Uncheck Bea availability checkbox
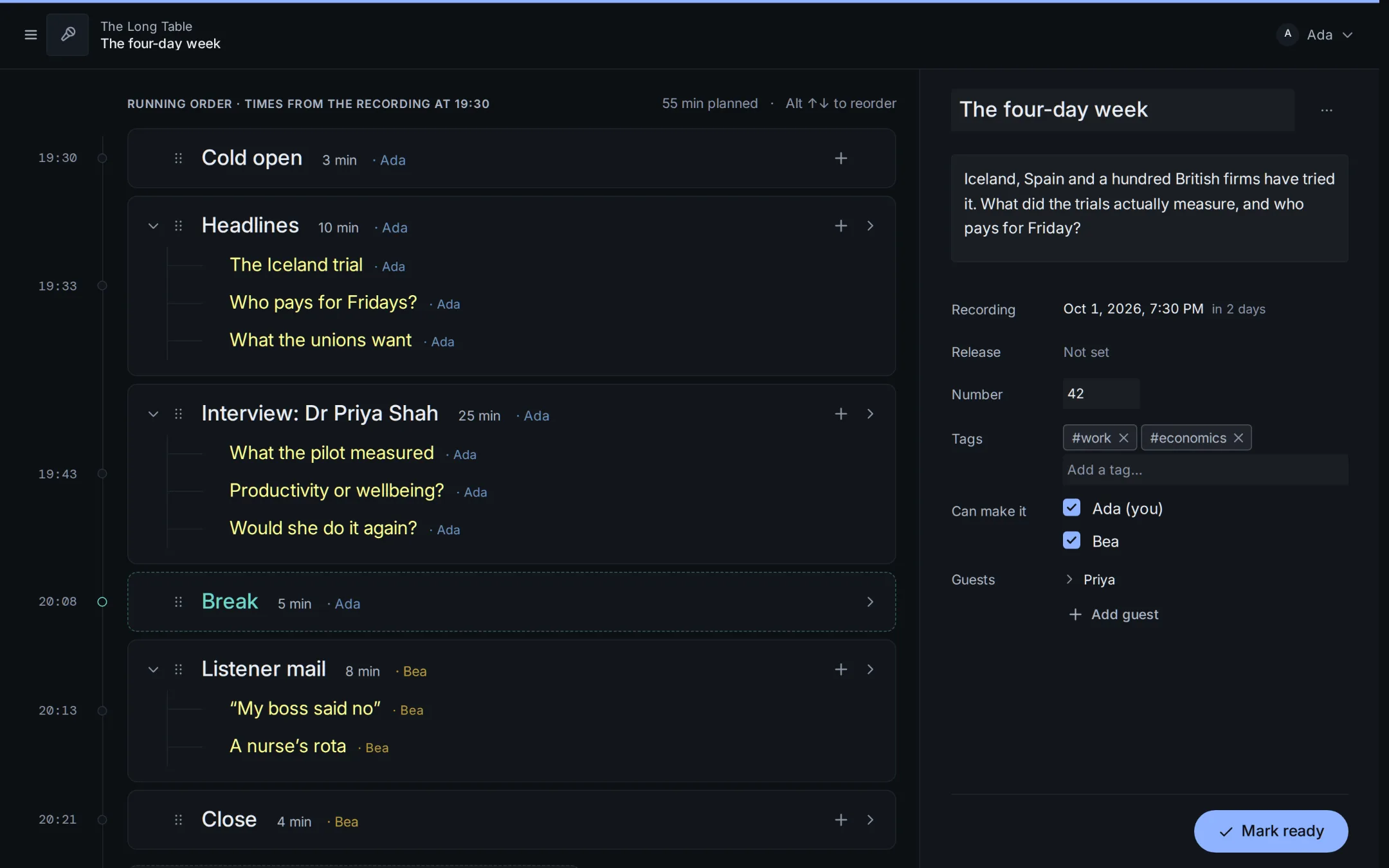Viewport: 1389px width, 868px height. point(1071,540)
